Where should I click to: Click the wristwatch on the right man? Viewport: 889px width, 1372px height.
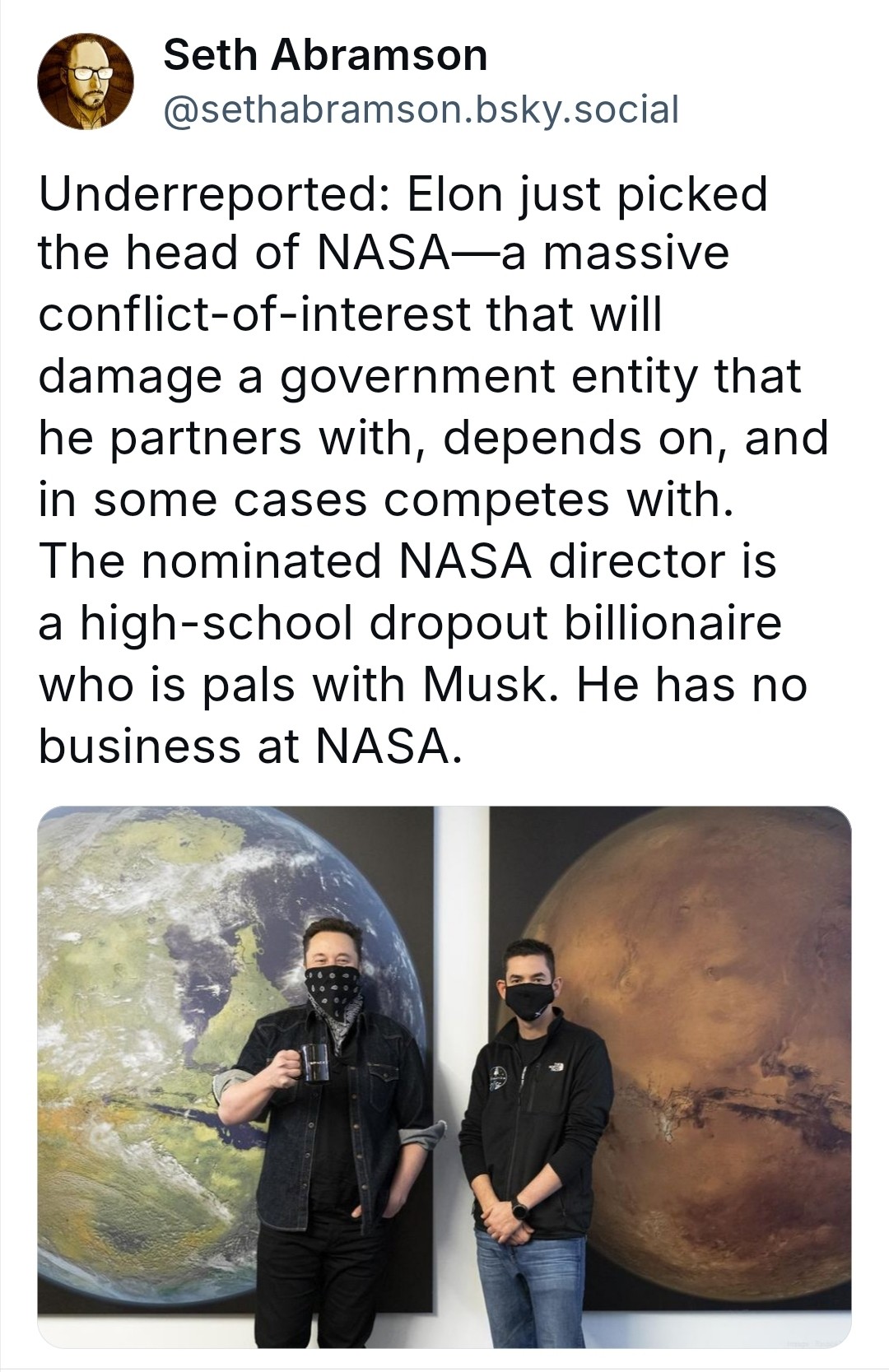pyautogui.click(x=520, y=1208)
